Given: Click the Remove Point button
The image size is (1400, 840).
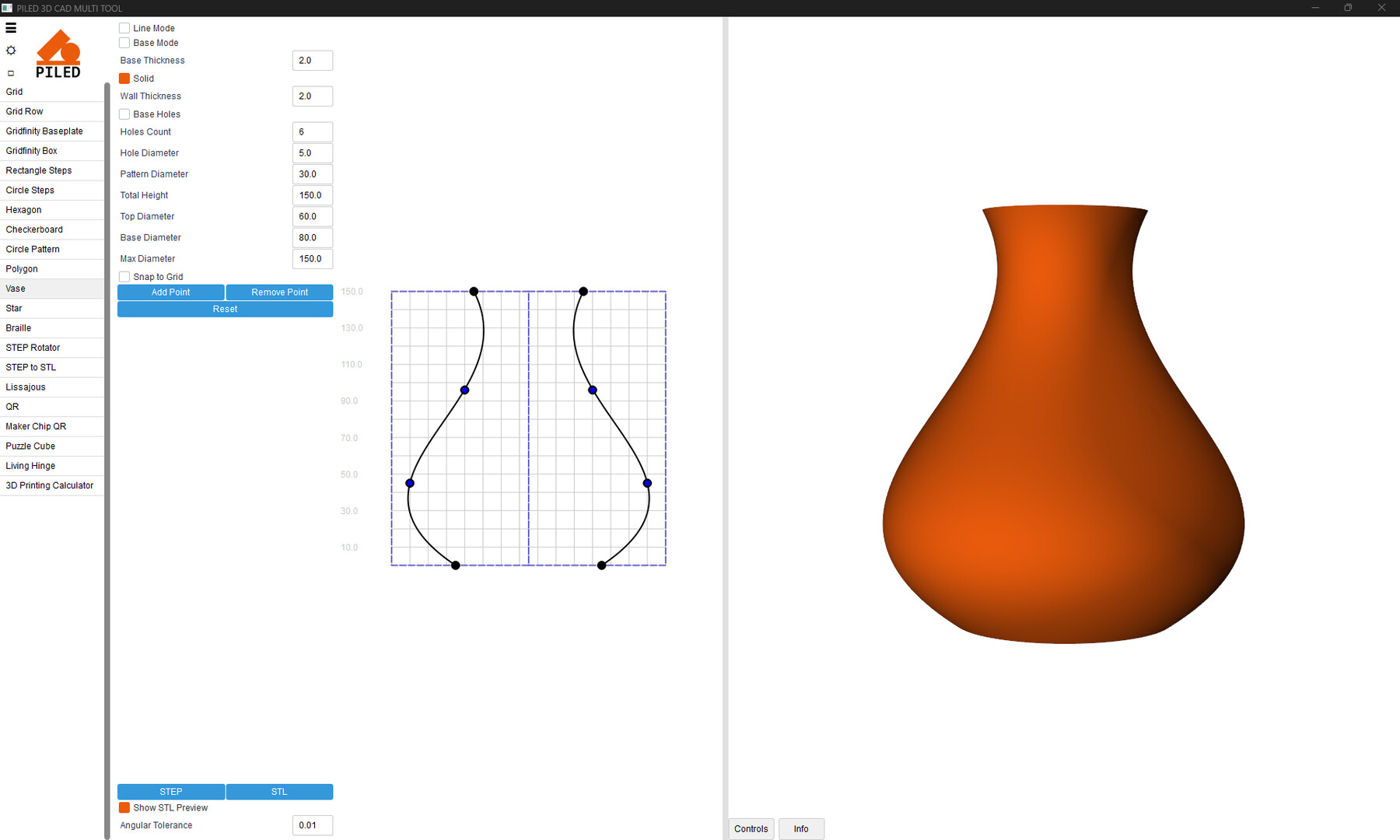Looking at the screenshot, I should pos(279,292).
